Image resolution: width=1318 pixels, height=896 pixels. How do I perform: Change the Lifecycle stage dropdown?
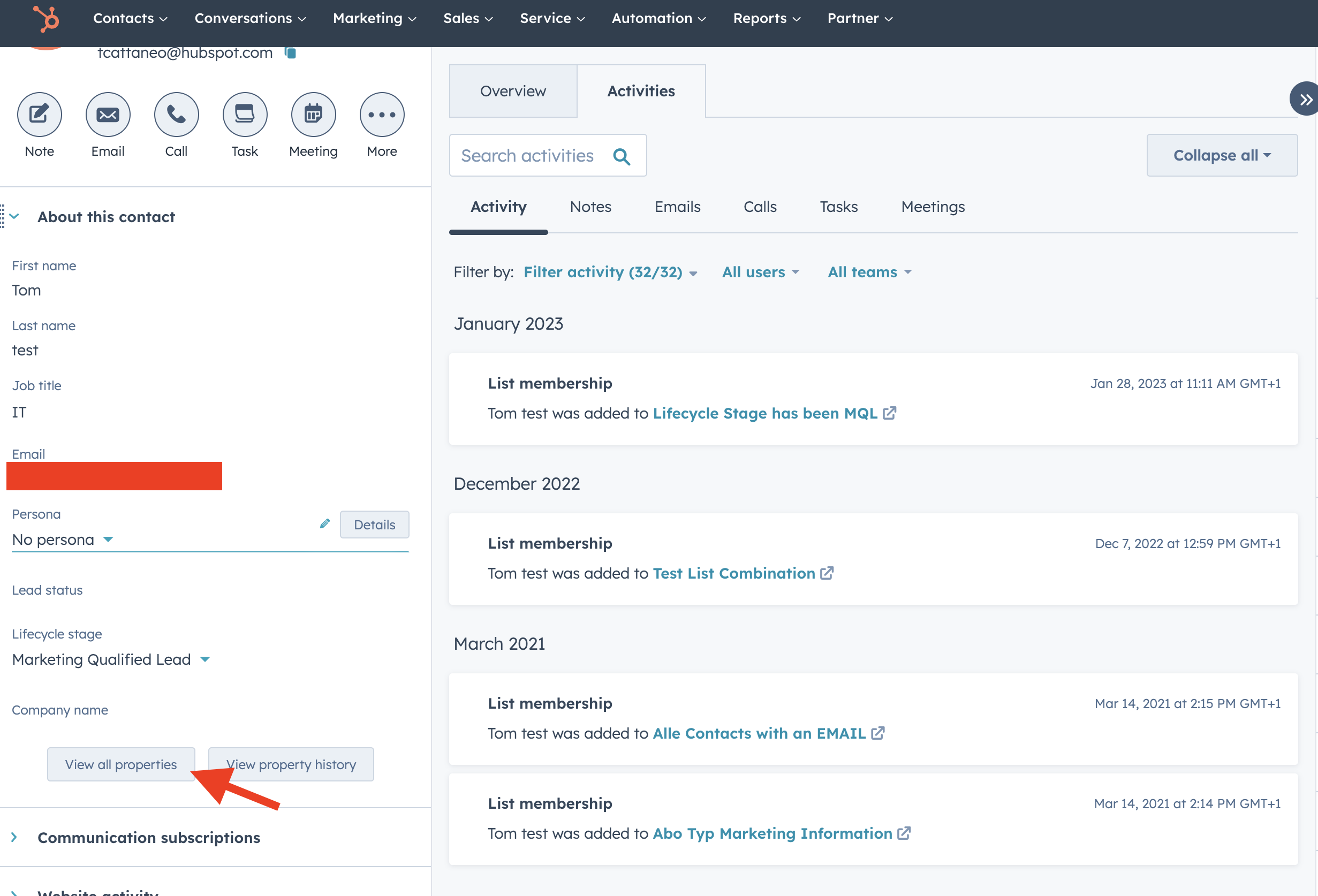tap(205, 659)
